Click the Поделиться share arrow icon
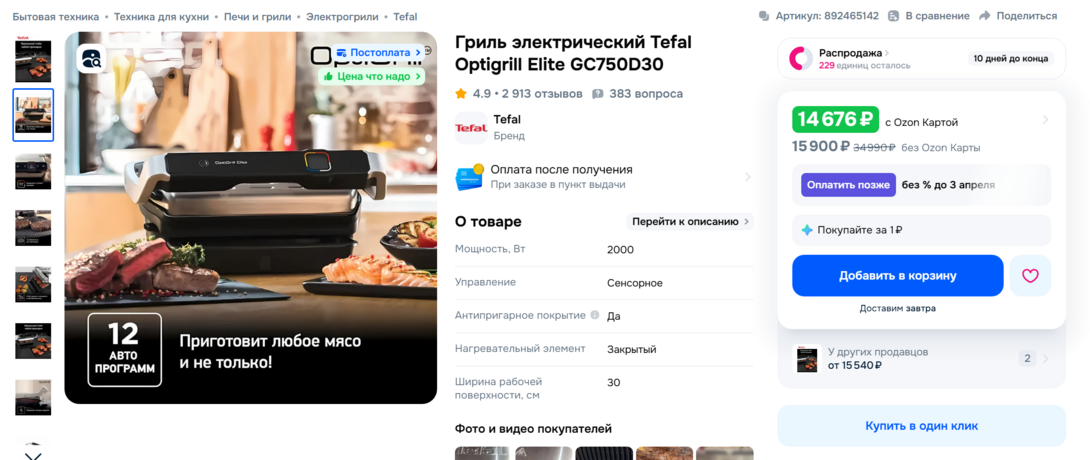1090x460 pixels. pos(984,16)
